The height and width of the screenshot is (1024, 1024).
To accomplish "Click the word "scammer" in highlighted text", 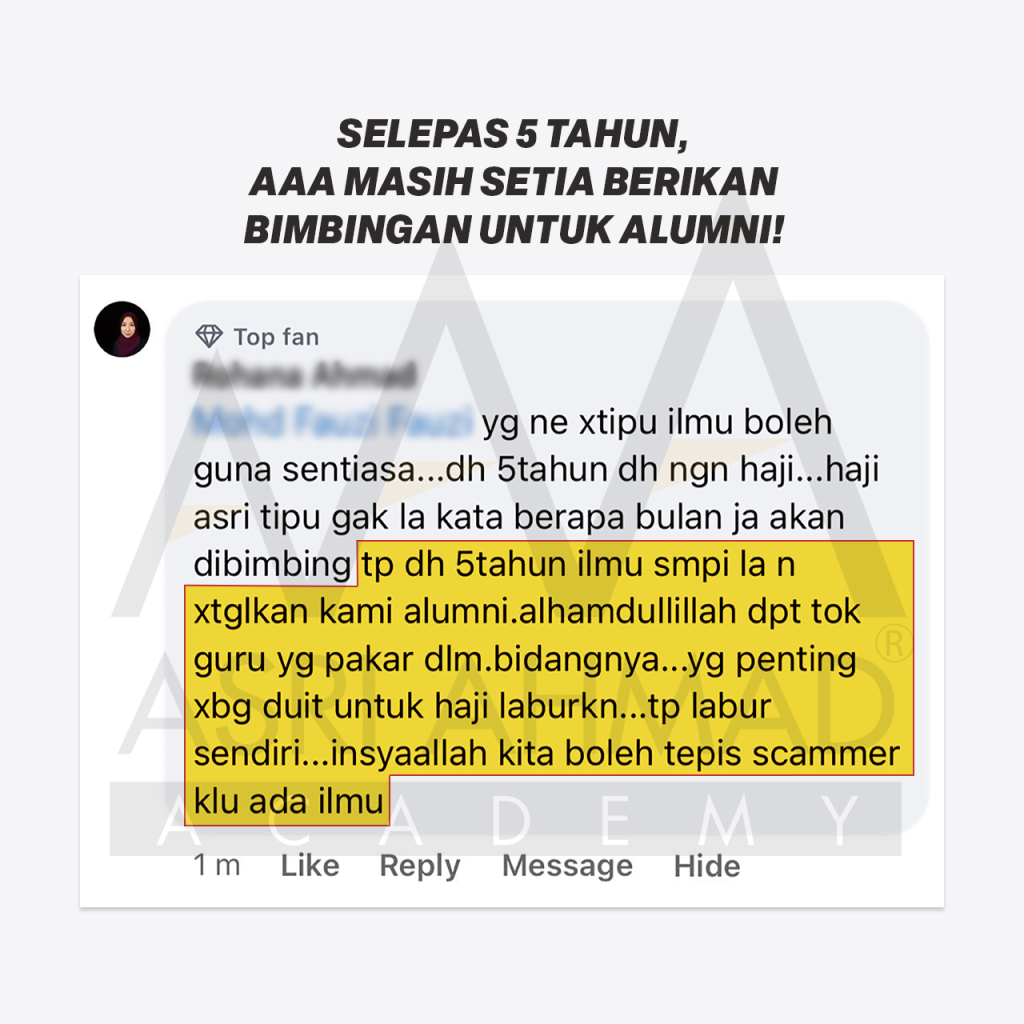I will point(826,754).
